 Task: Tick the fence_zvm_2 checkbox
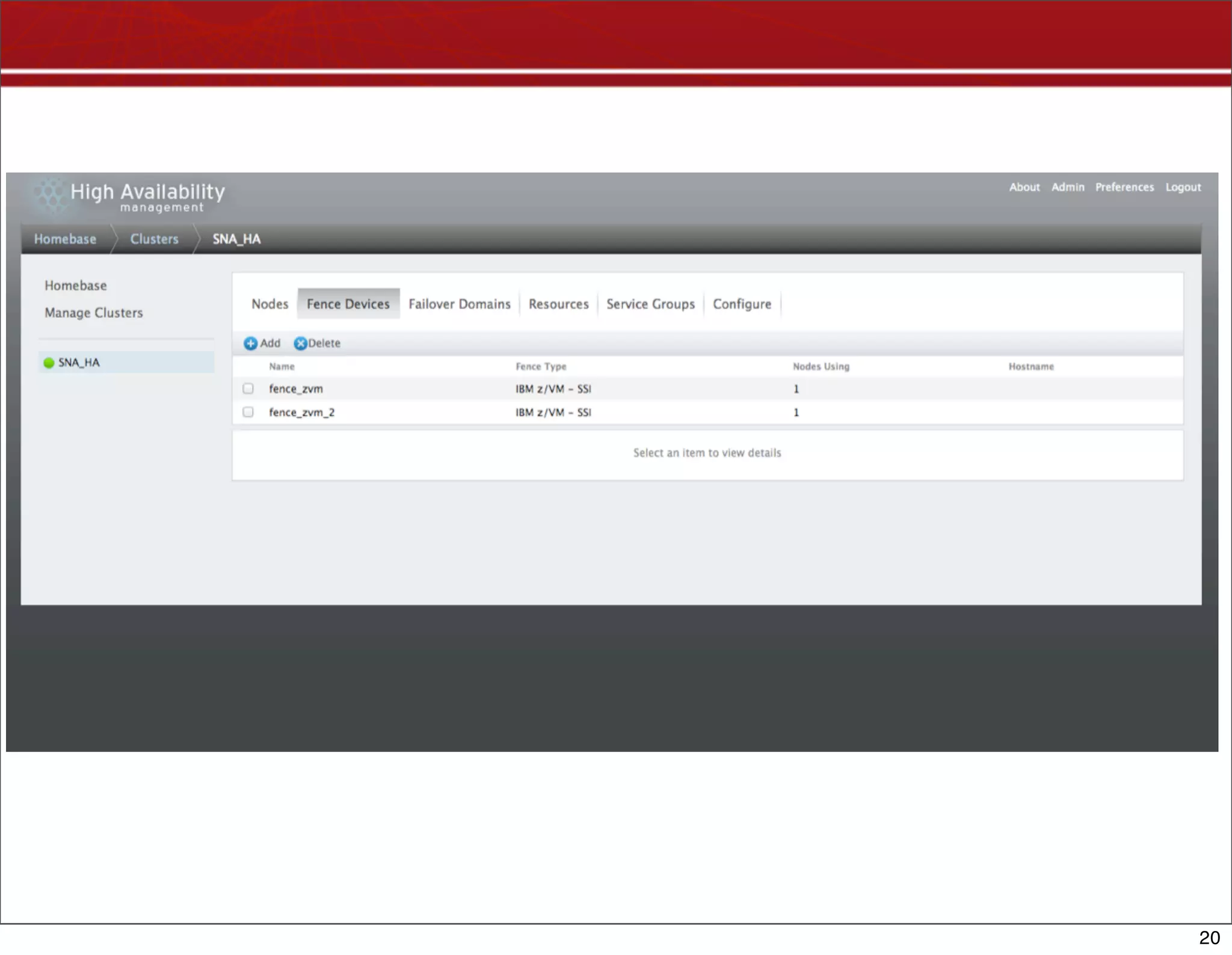pyautogui.click(x=248, y=412)
